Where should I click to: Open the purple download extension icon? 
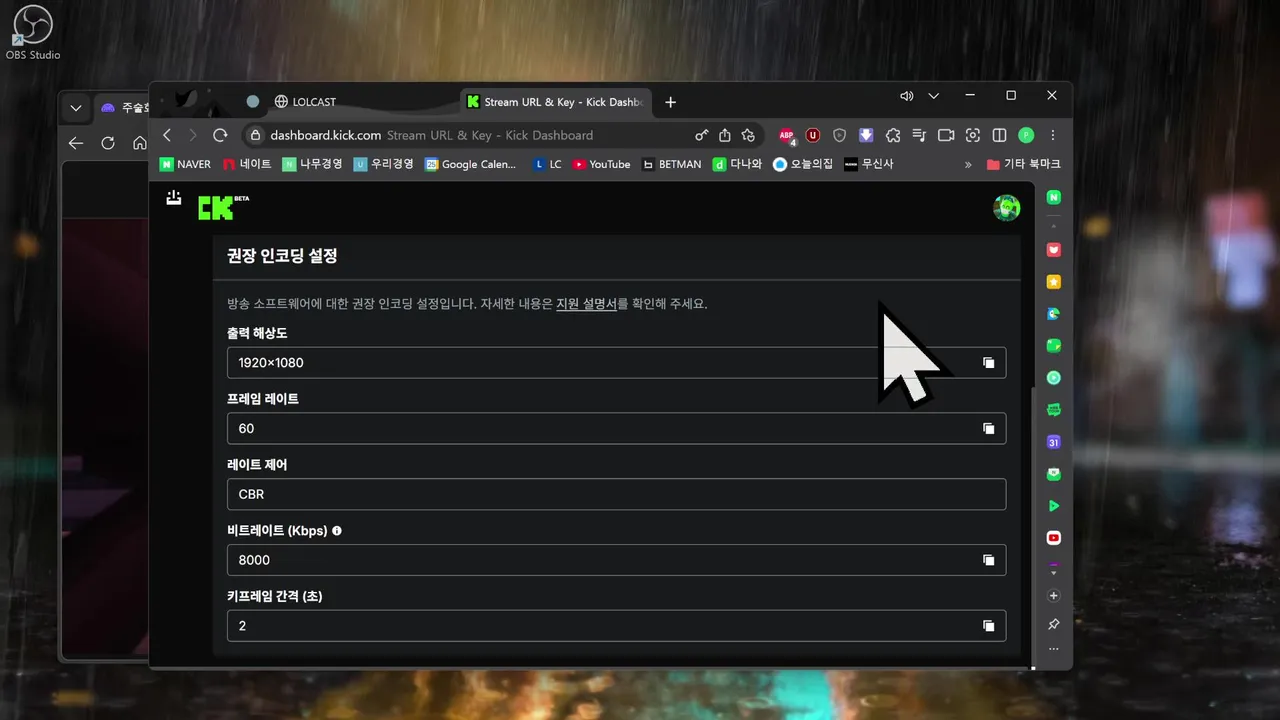(866, 135)
